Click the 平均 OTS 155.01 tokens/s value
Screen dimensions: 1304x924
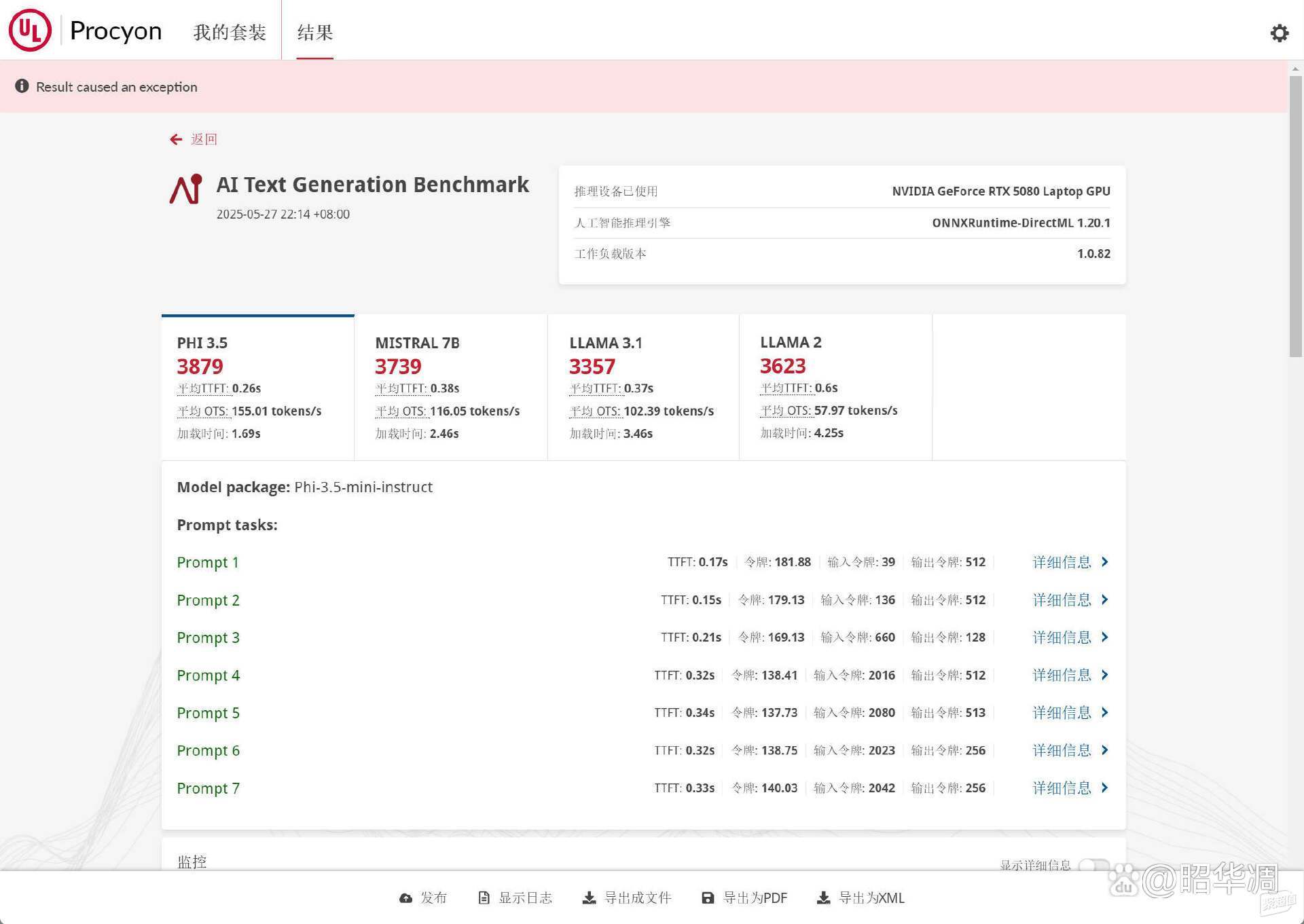click(x=276, y=411)
